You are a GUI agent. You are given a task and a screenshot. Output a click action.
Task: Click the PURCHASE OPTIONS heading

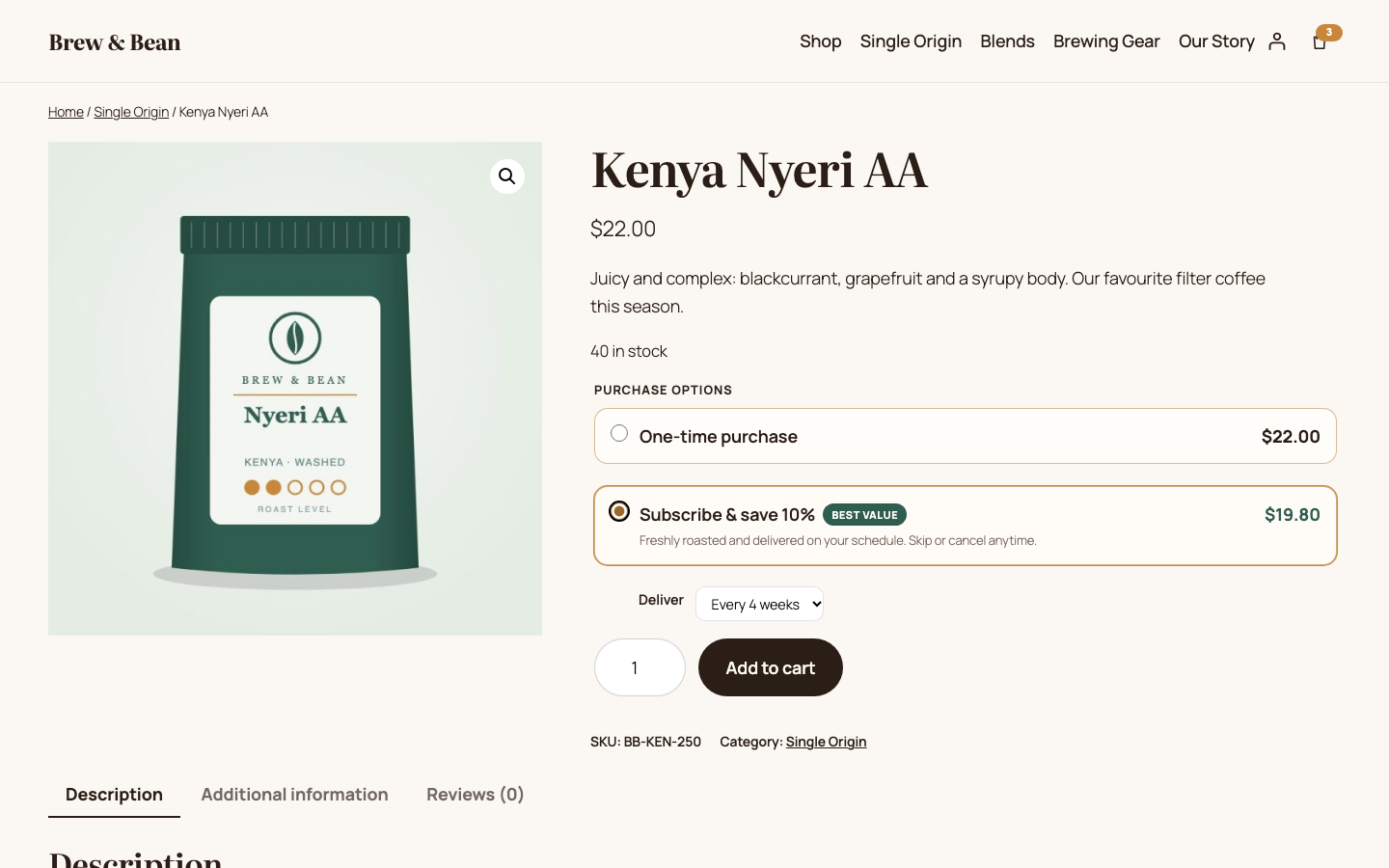click(x=663, y=390)
